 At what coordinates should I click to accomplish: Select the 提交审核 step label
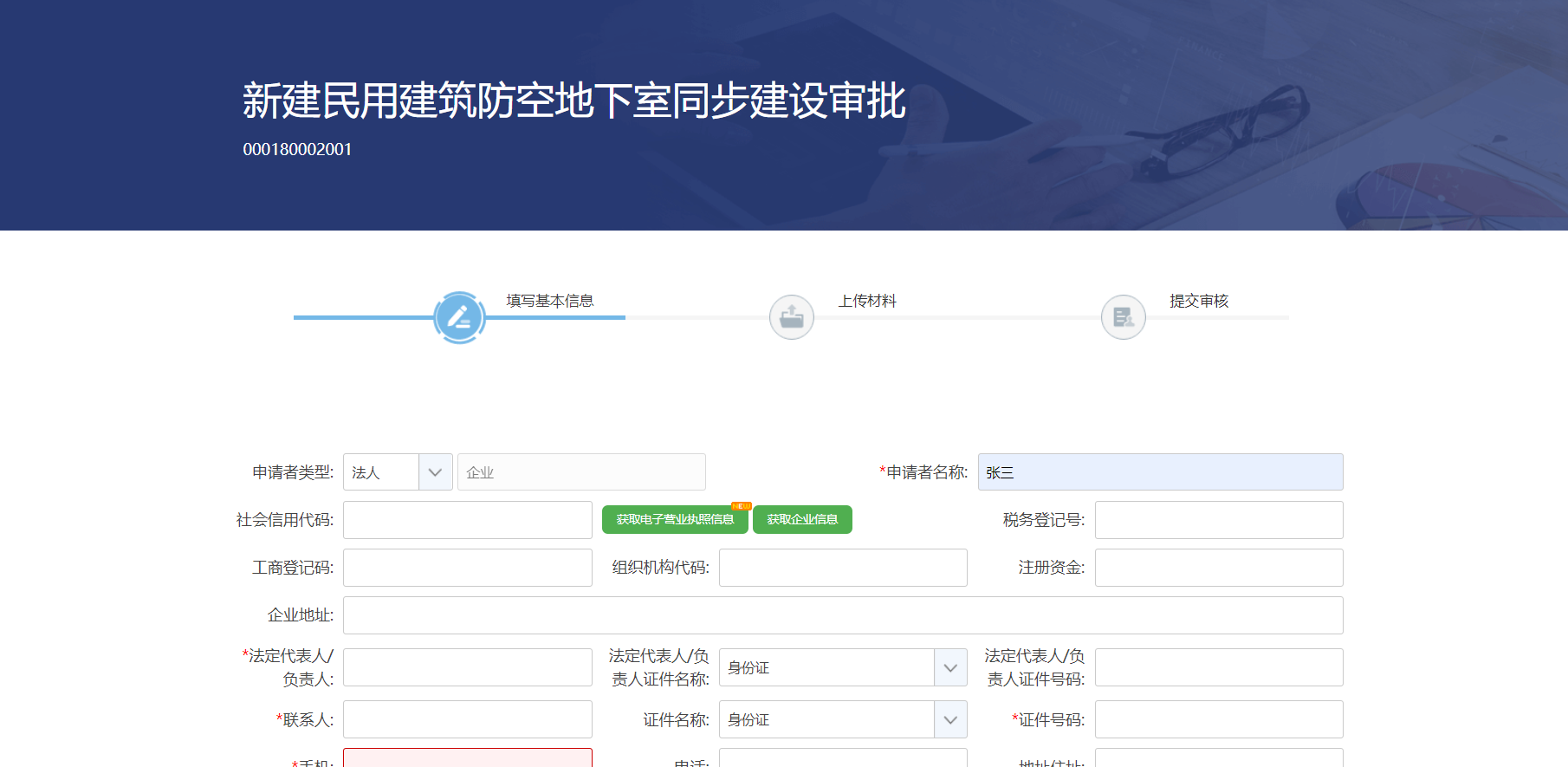1199,301
